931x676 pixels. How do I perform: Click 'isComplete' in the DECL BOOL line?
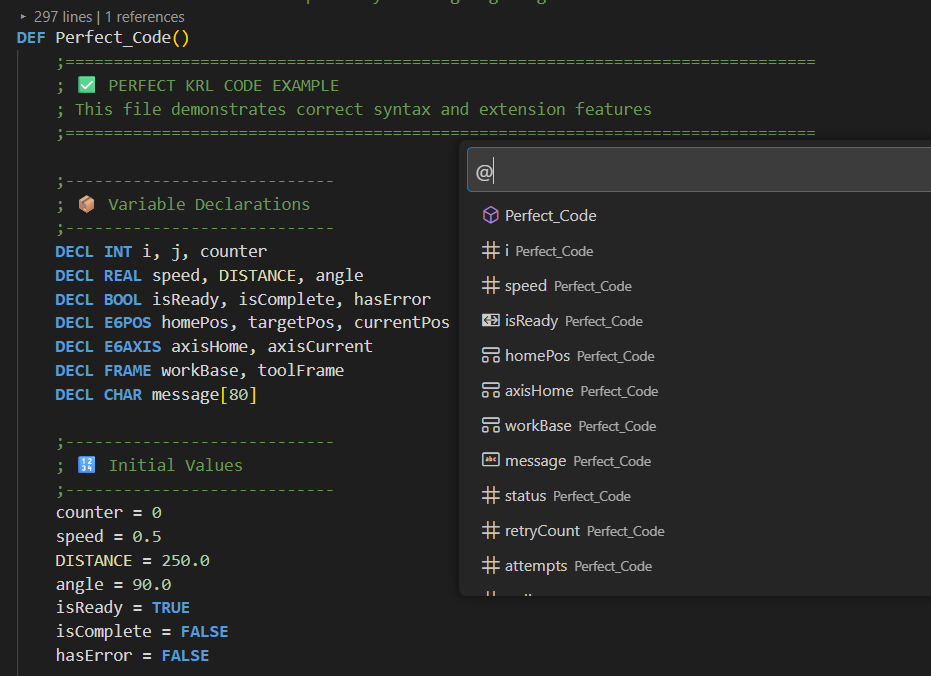286,299
